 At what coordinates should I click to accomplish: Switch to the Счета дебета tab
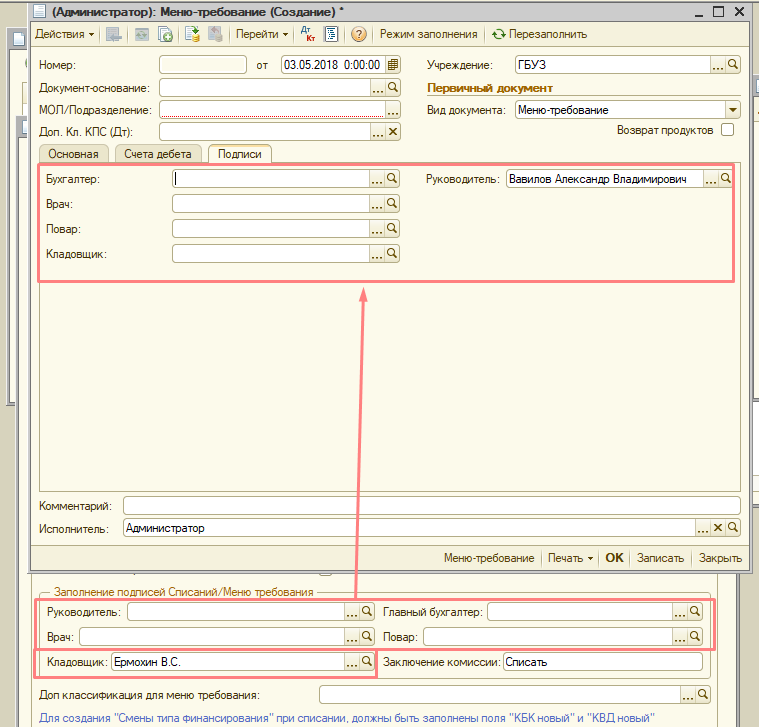point(158,154)
